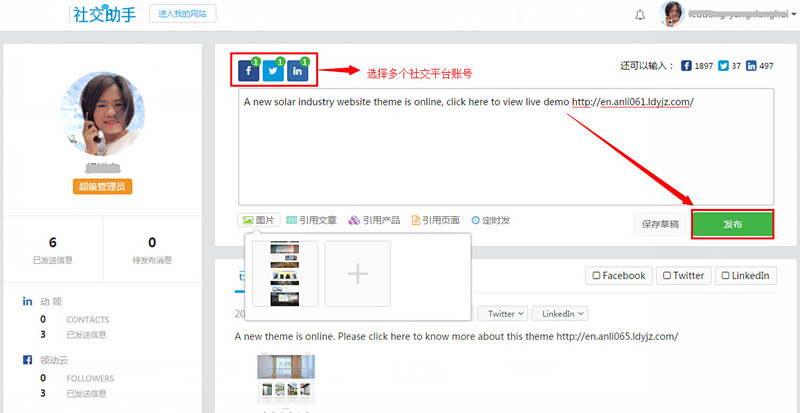Click 引用页面 to quote a page
Screen dimensions: 800x413
pyautogui.click(x=436, y=220)
